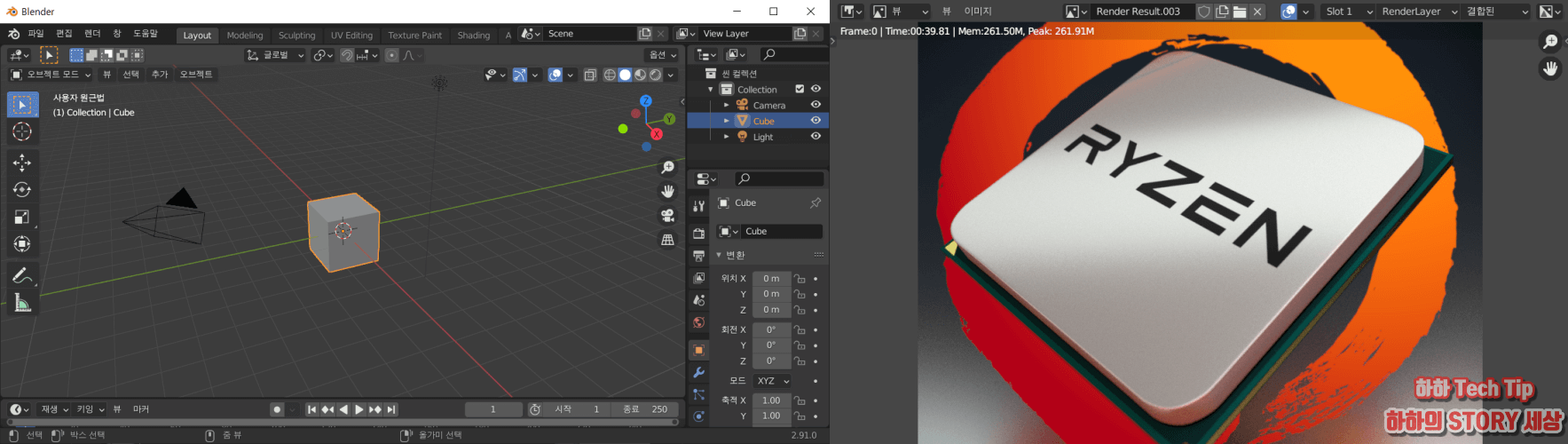1568x444 pixels.
Task: Open the 렌더 (Render) menu
Action: click(x=92, y=34)
